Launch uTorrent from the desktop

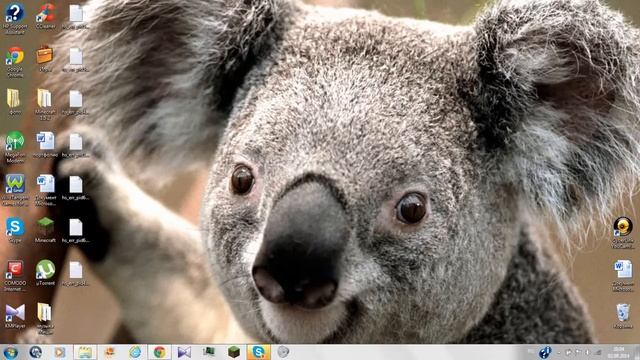coord(45,273)
